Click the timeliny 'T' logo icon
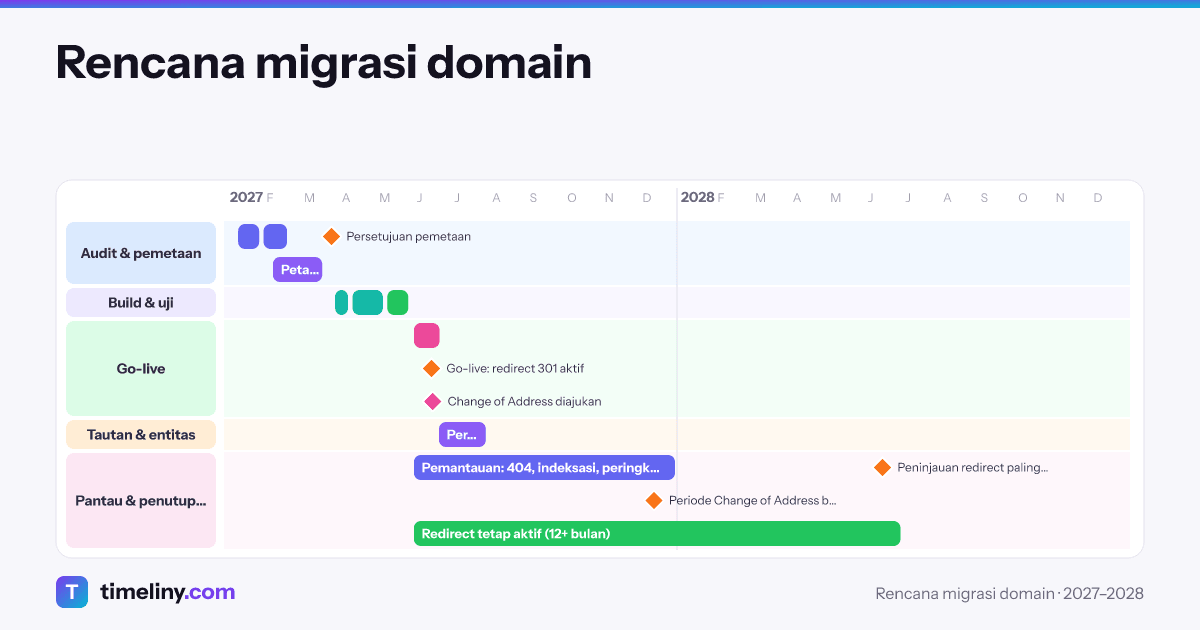Viewport: 1200px width, 630px height. (72, 592)
